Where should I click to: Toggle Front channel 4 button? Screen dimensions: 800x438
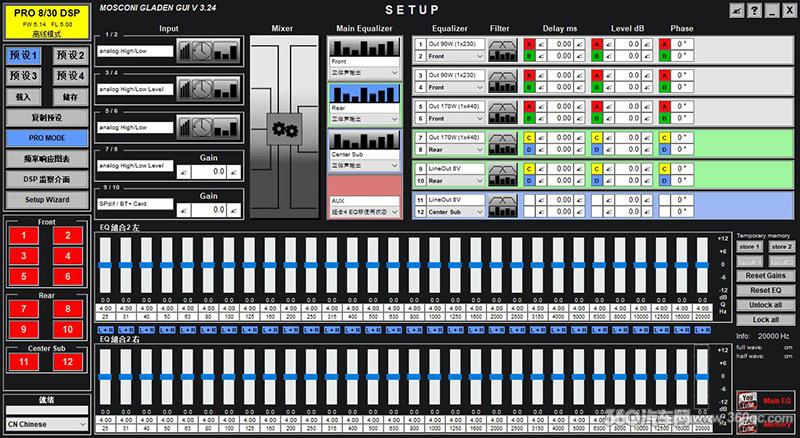click(x=68, y=256)
